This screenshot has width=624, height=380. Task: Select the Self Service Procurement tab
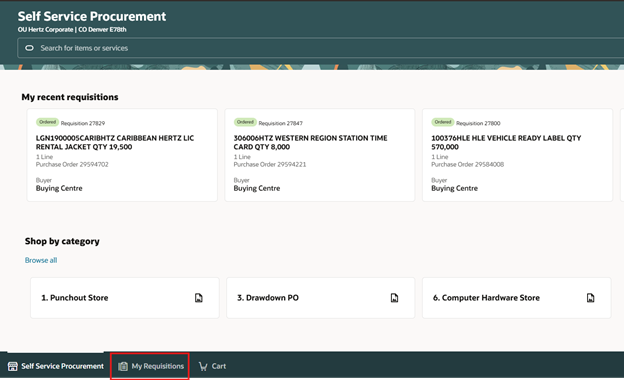coord(55,366)
